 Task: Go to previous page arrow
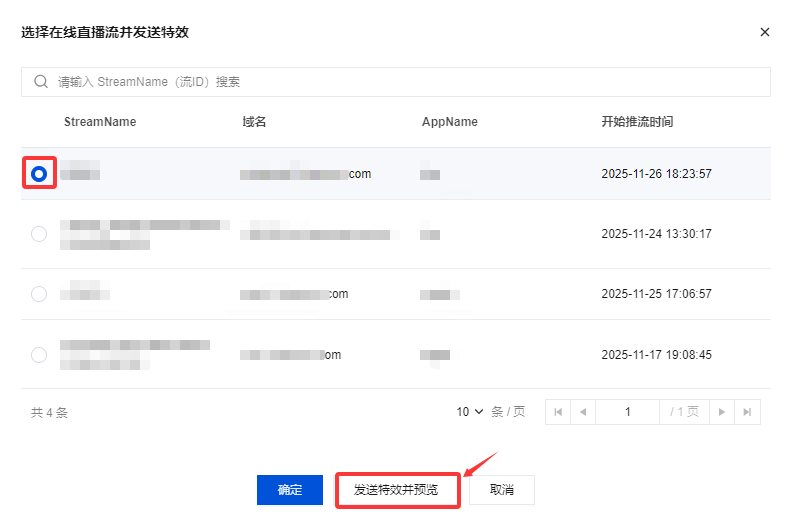pyautogui.click(x=582, y=412)
